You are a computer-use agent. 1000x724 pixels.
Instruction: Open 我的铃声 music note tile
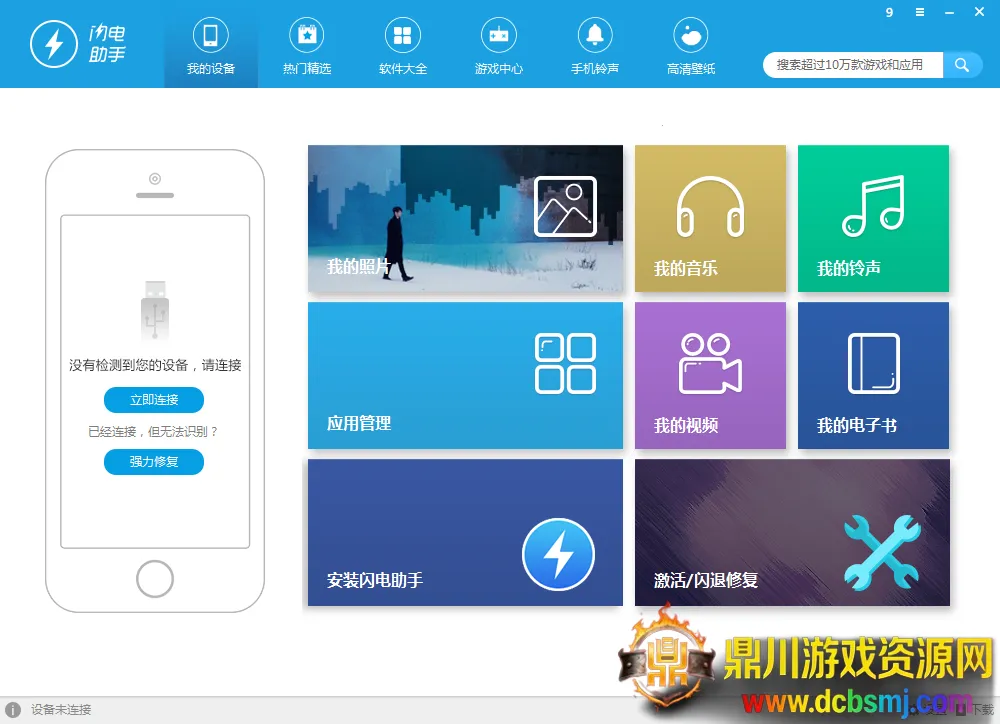pyautogui.click(x=873, y=218)
